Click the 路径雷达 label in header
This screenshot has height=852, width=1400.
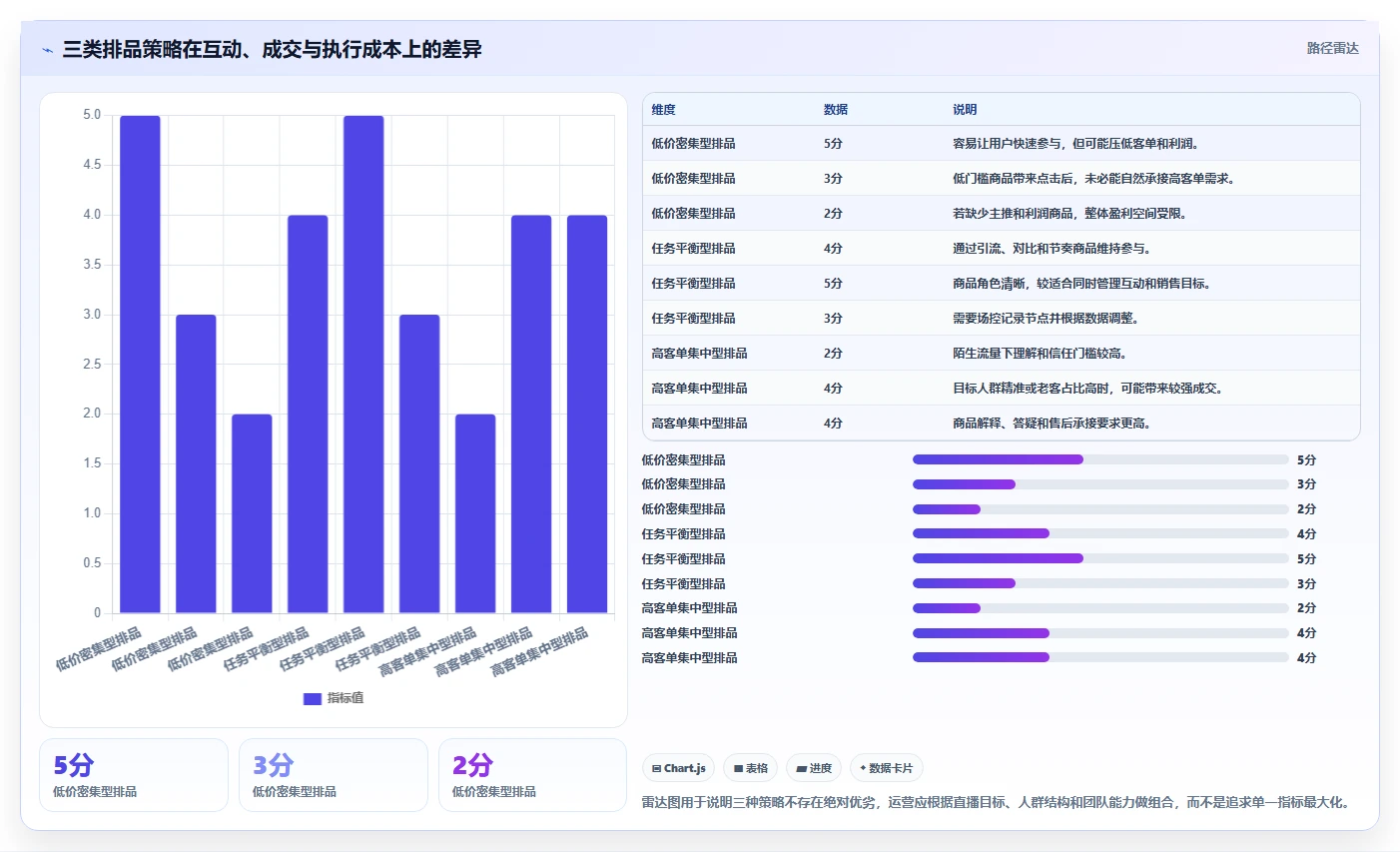(x=1332, y=48)
